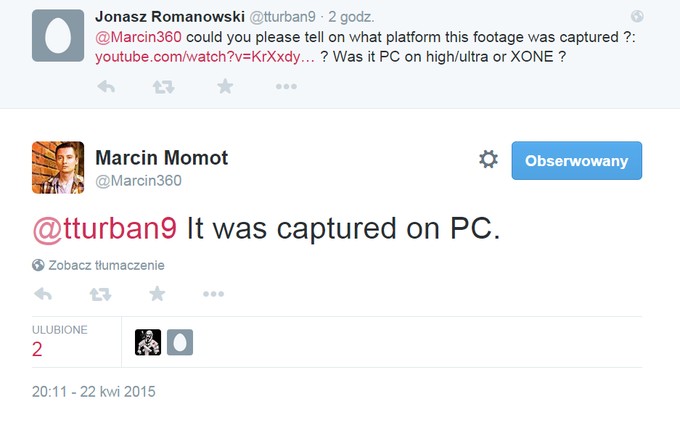Click the @tturban9 mention in the reply

coord(105,229)
